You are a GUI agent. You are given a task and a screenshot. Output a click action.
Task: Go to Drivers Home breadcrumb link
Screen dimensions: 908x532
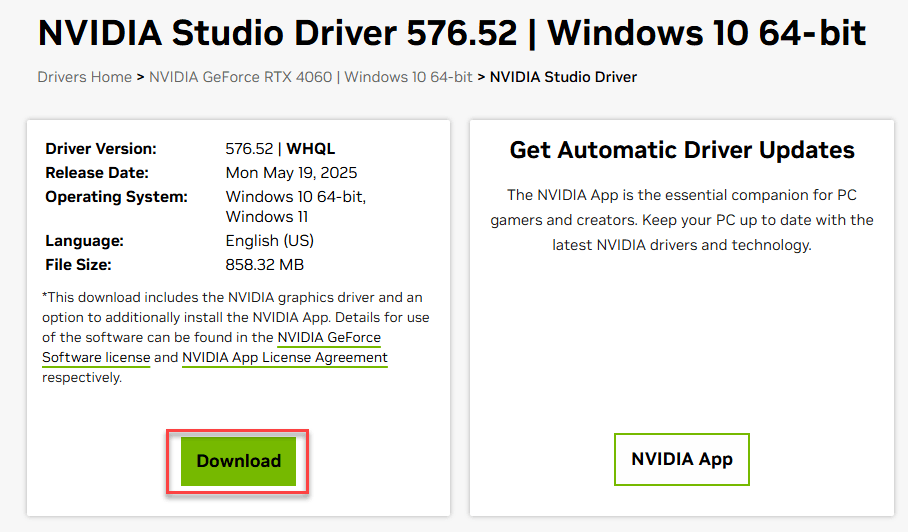(x=84, y=77)
